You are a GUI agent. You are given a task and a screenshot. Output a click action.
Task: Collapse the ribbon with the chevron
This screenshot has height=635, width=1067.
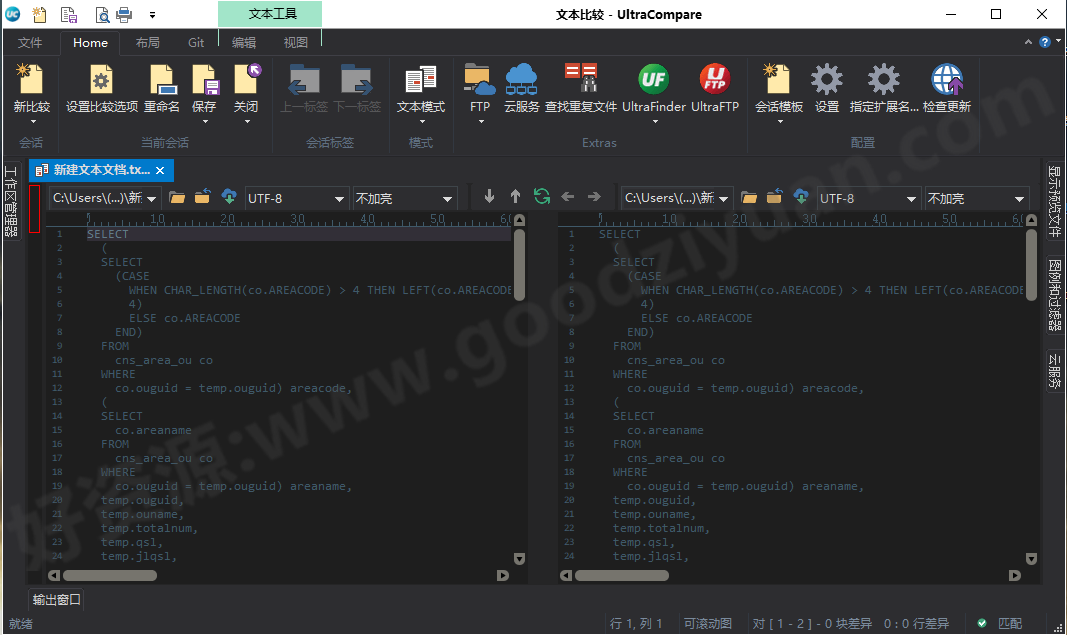click(x=1028, y=42)
